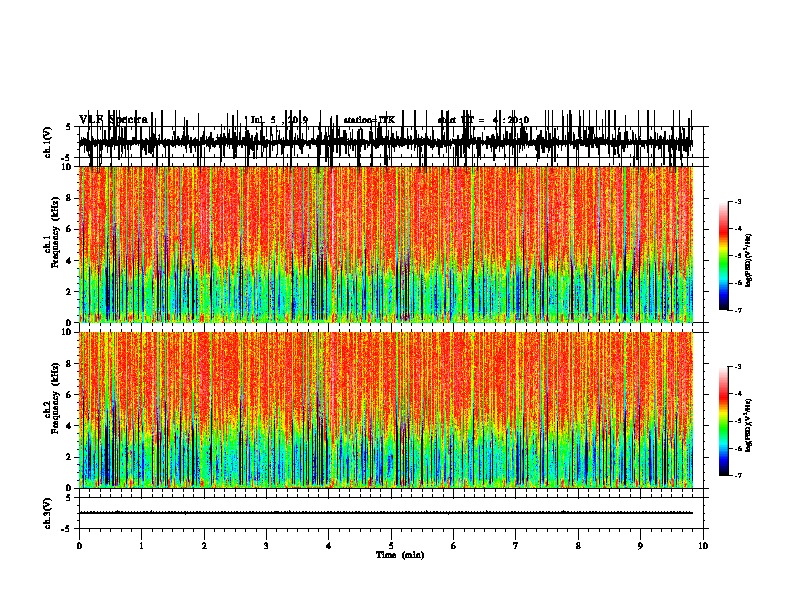The height and width of the screenshot is (612, 792).
Task: Click the ch.1(V) waveform axis label
Action: click(x=47, y=142)
